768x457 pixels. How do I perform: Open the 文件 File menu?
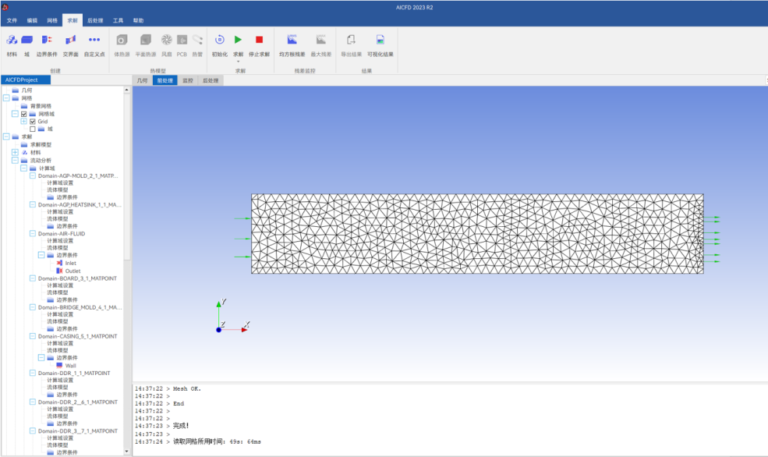point(12,21)
